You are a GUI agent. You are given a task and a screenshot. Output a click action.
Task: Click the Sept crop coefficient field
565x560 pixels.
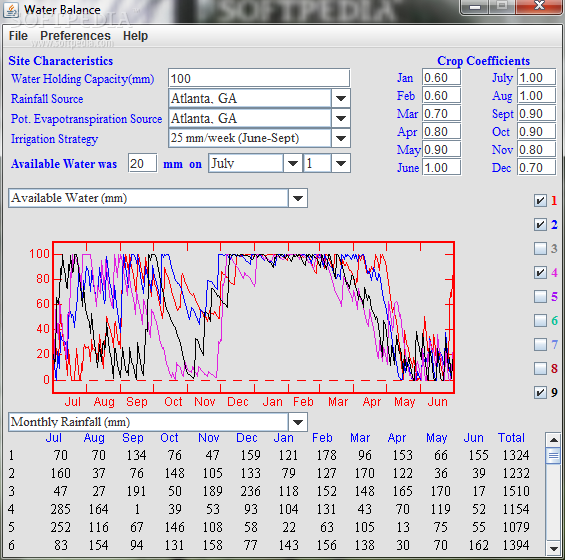tap(537, 114)
